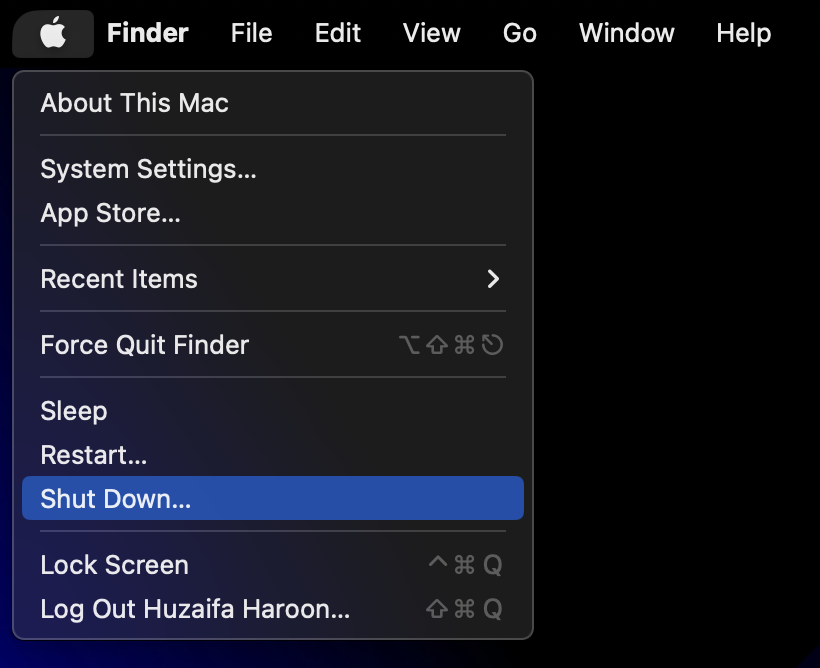Log Out Huzaifa Haroon
This screenshot has width=820, height=668.
195,609
